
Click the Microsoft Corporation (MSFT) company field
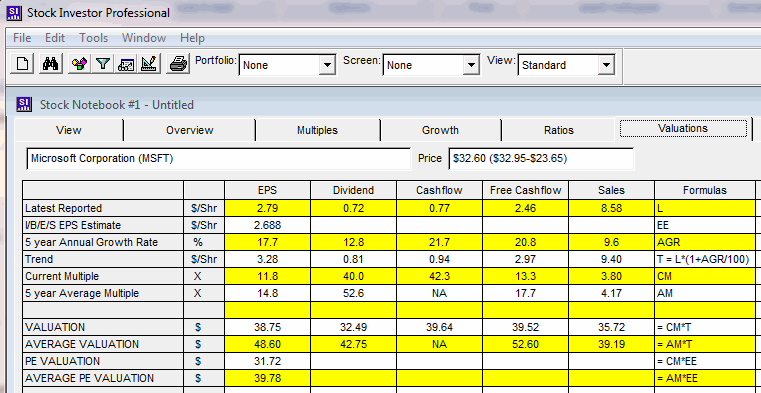218,159
